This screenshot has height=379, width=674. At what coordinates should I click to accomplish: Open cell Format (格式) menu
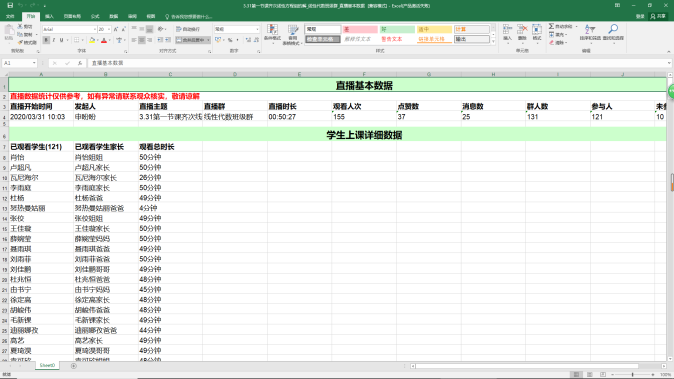(536, 33)
